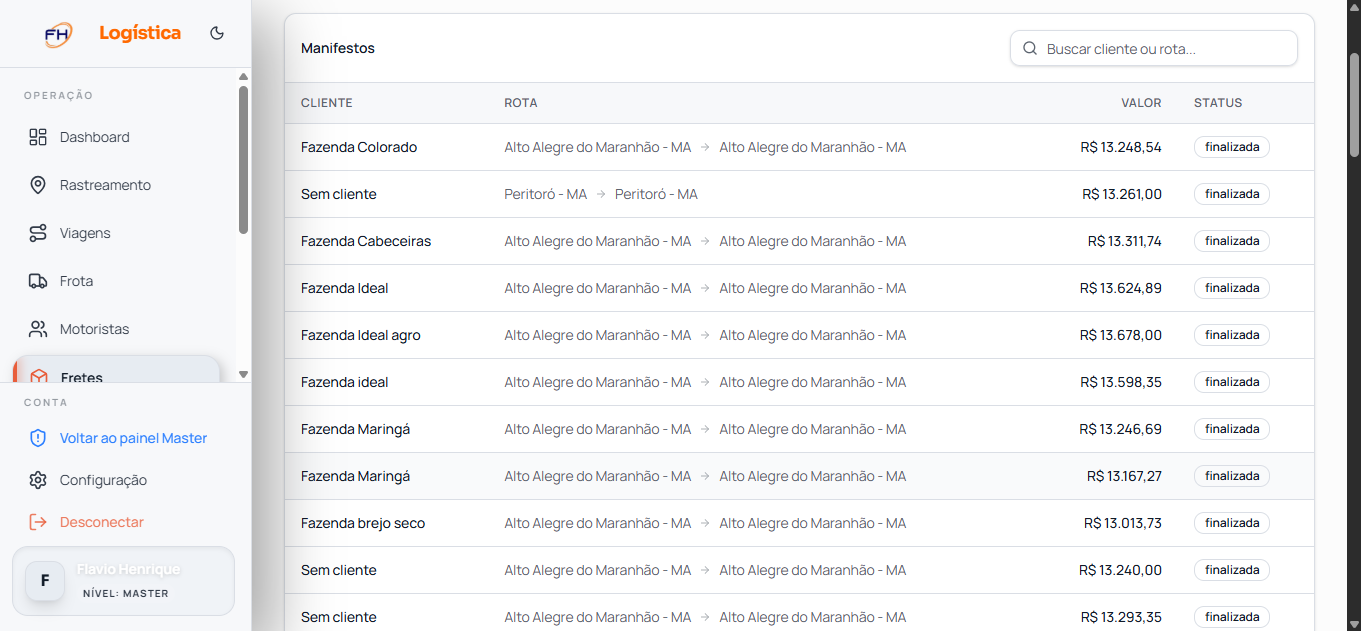Click finalizada badge for Fazenda Cabeceiras
The width and height of the screenshot is (1361, 631).
[x=1232, y=241]
